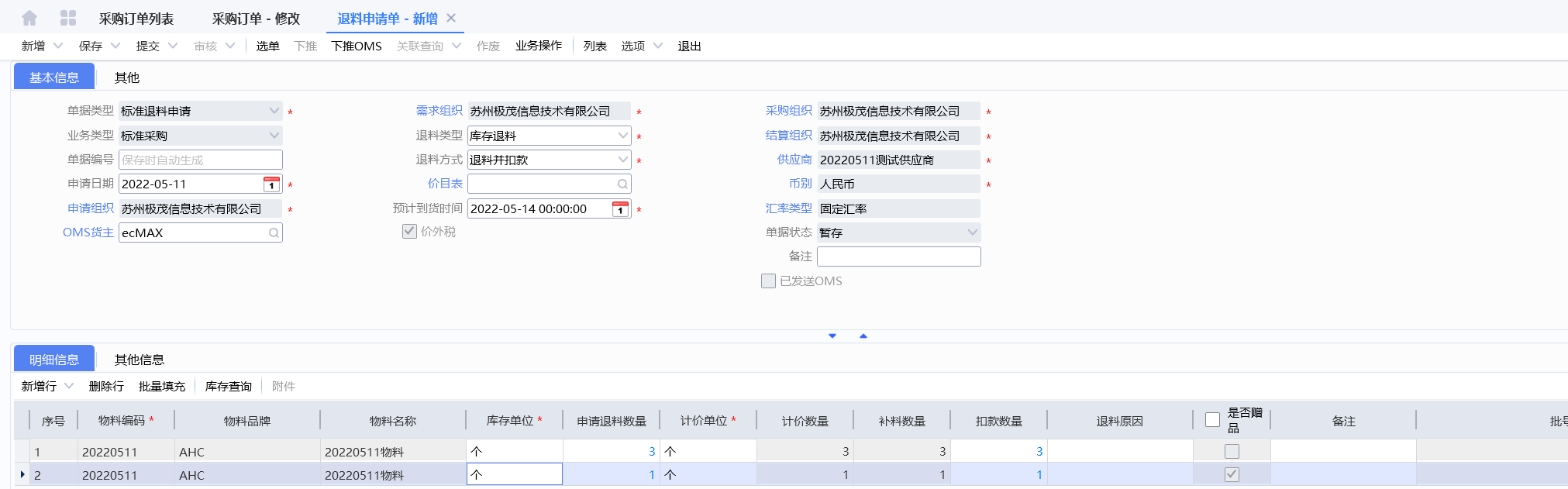The height and width of the screenshot is (489, 1568).
Task: Open the 供应商 field link
Action: pyautogui.click(x=794, y=160)
